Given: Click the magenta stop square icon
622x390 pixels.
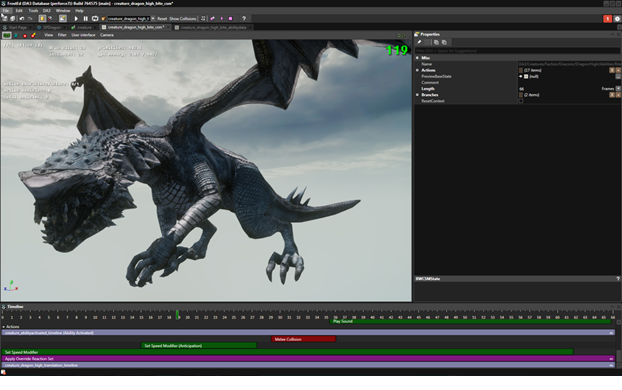Looking at the screenshot, I should 230,19.
